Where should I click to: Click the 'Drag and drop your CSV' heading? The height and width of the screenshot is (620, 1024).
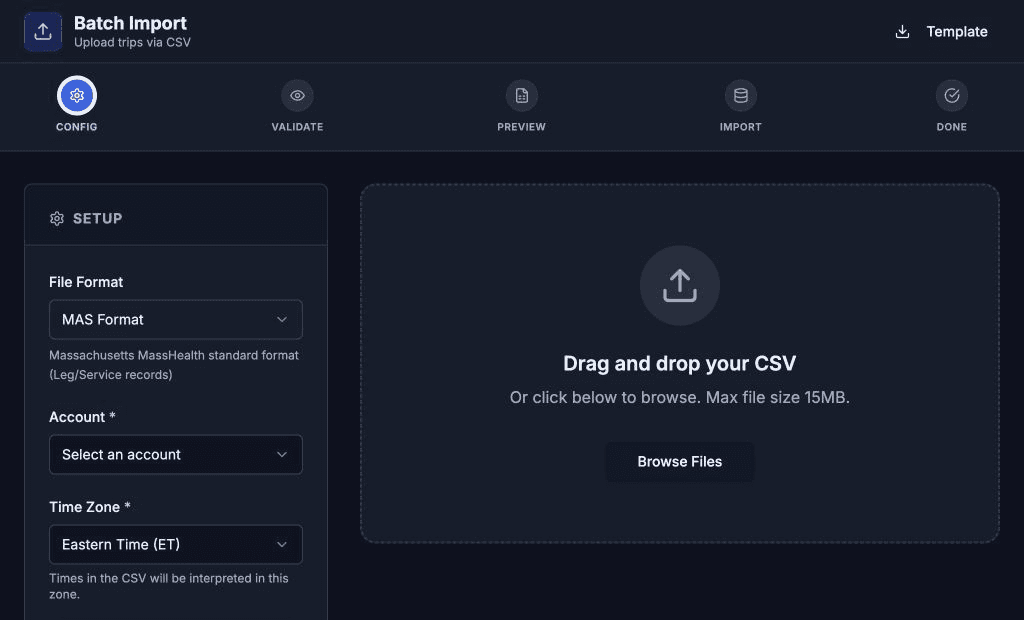click(680, 363)
